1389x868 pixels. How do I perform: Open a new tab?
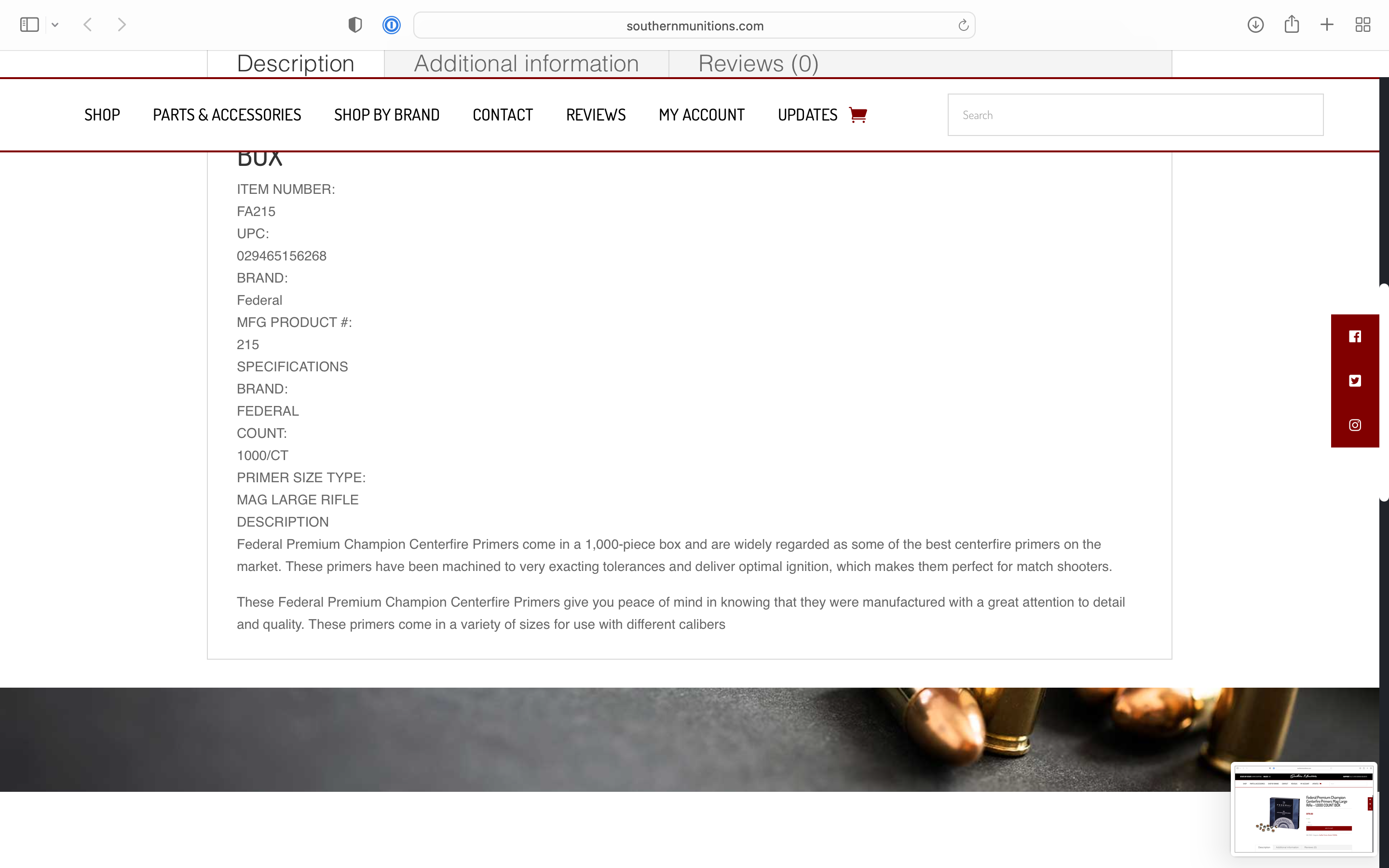(1327, 25)
